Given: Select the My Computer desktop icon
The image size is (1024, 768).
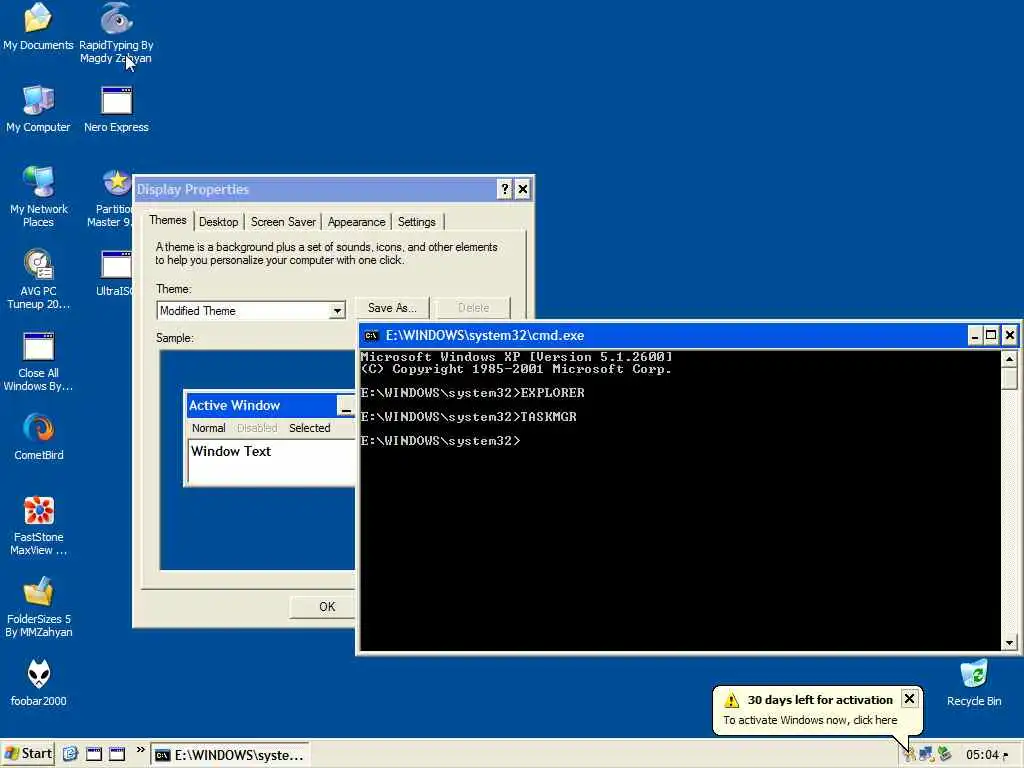Looking at the screenshot, I should (x=38, y=109).
